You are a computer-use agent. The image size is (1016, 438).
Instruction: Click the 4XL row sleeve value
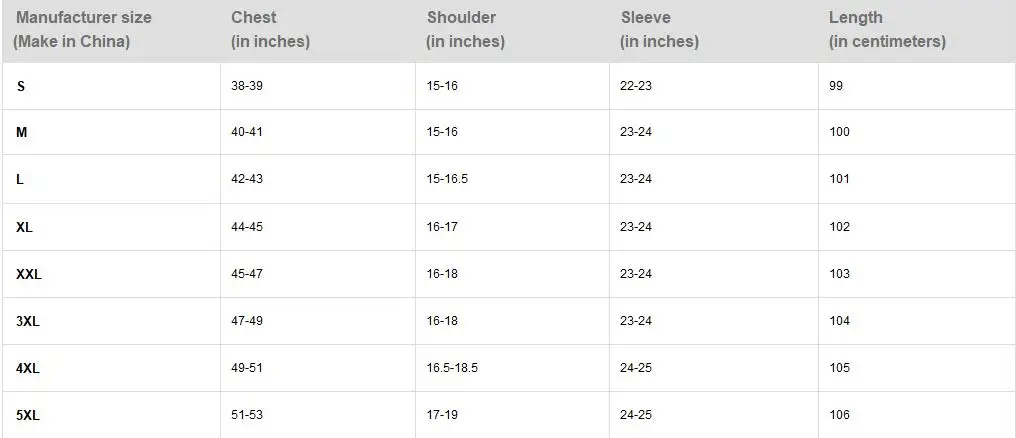click(636, 368)
